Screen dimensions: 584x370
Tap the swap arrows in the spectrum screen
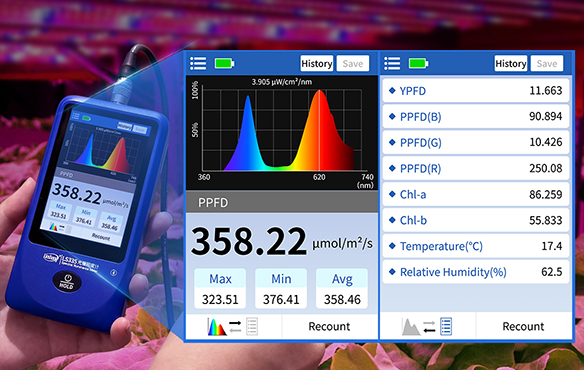[235, 327]
